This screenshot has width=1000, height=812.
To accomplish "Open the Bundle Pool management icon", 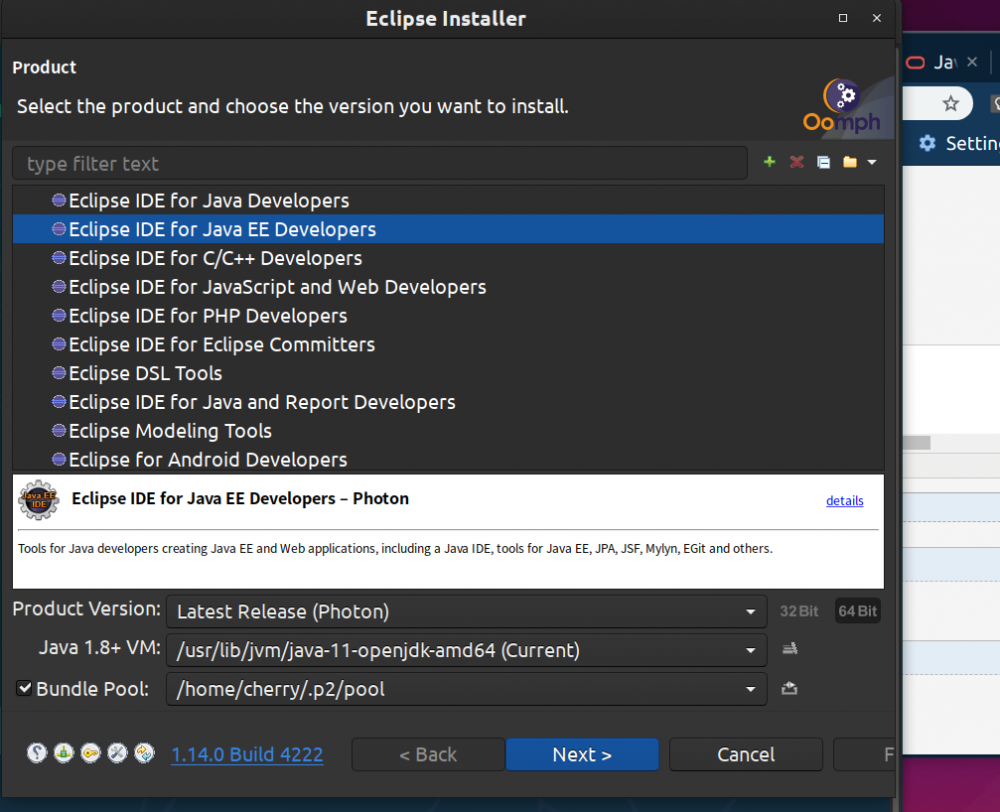I will click(789, 689).
